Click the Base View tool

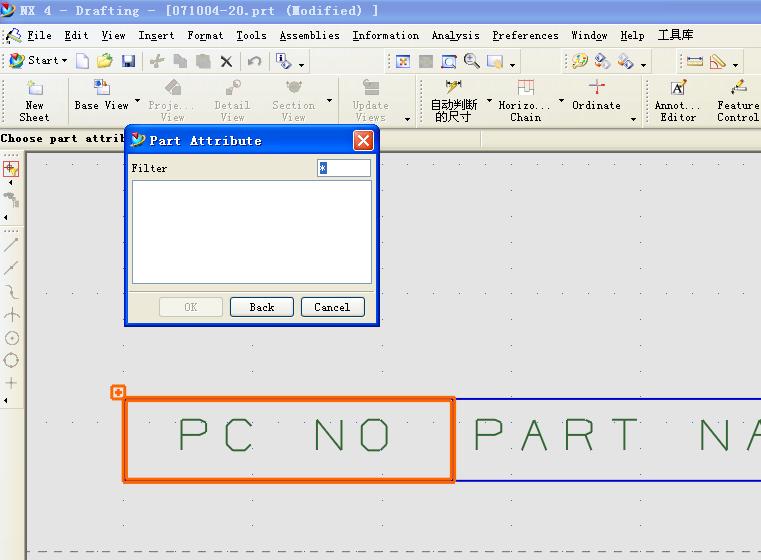tap(101, 96)
